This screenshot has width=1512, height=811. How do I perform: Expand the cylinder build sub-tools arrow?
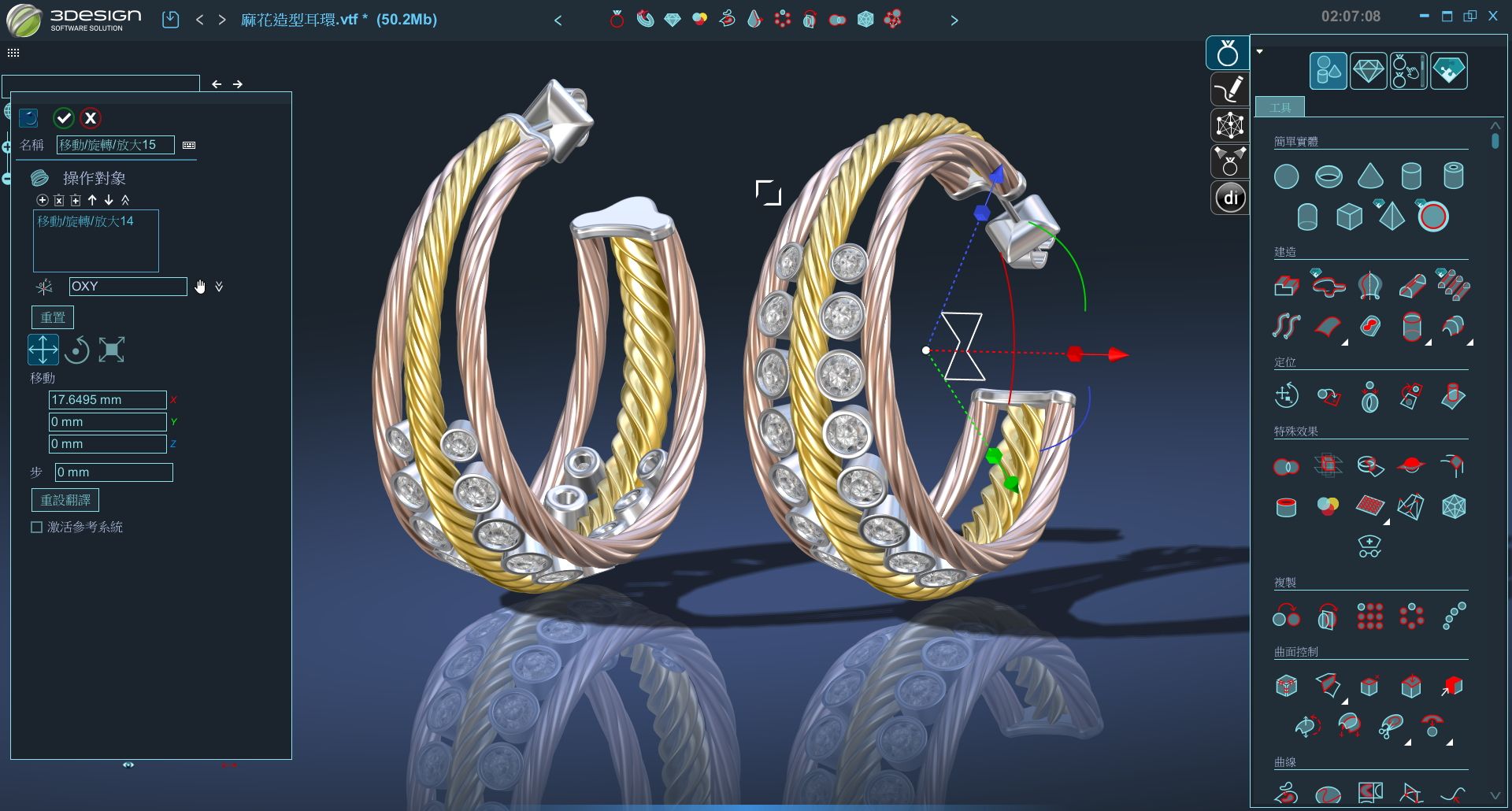point(1429,343)
